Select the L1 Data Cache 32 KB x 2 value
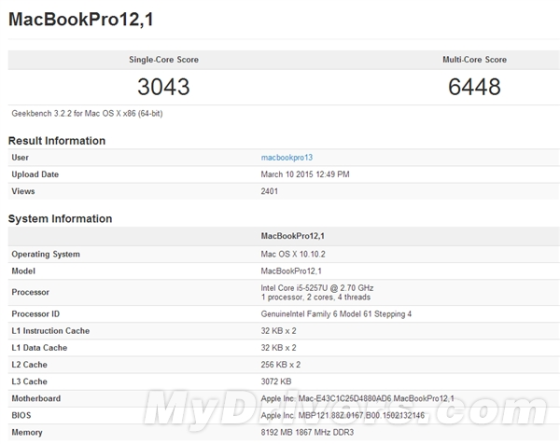 coord(279,348)
